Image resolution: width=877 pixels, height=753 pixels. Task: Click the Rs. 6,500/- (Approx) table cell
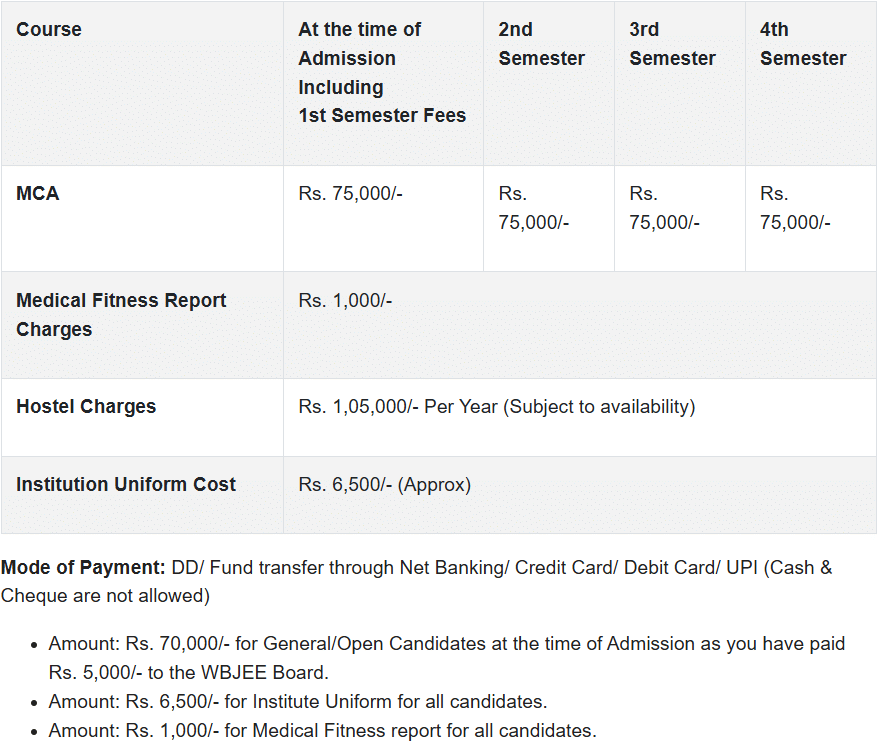click(x=384, y=485)
